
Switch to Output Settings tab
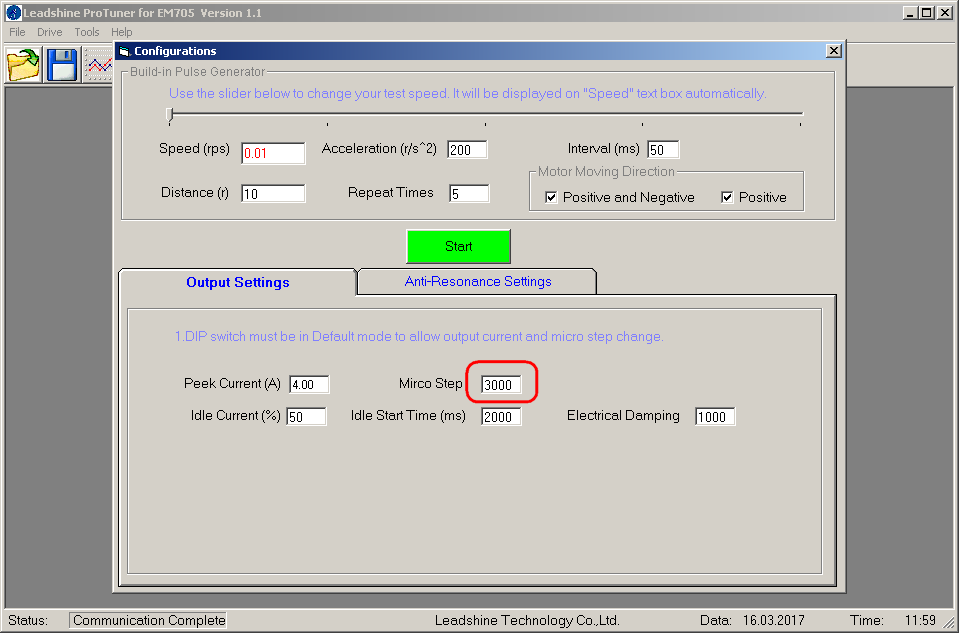click(x=237, y=282)
